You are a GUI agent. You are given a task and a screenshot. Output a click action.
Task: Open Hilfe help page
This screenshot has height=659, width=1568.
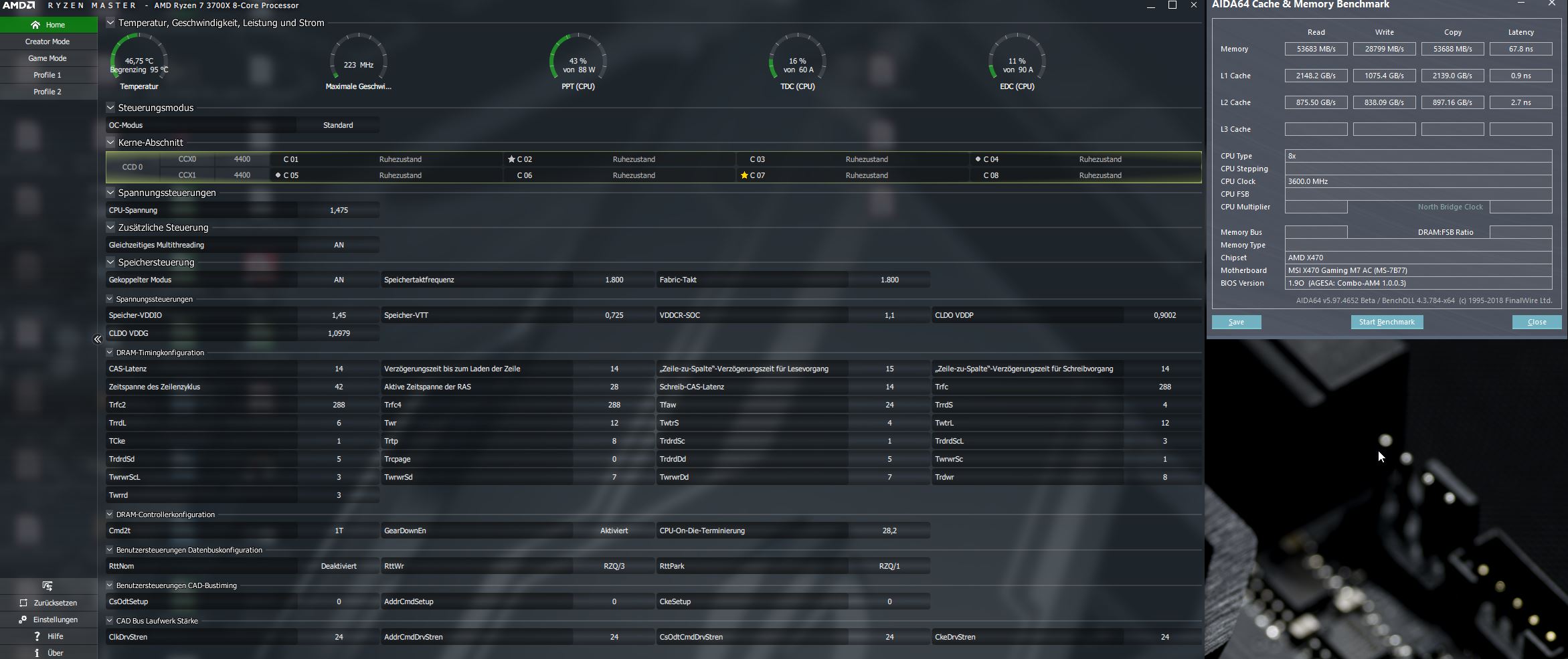48,636
